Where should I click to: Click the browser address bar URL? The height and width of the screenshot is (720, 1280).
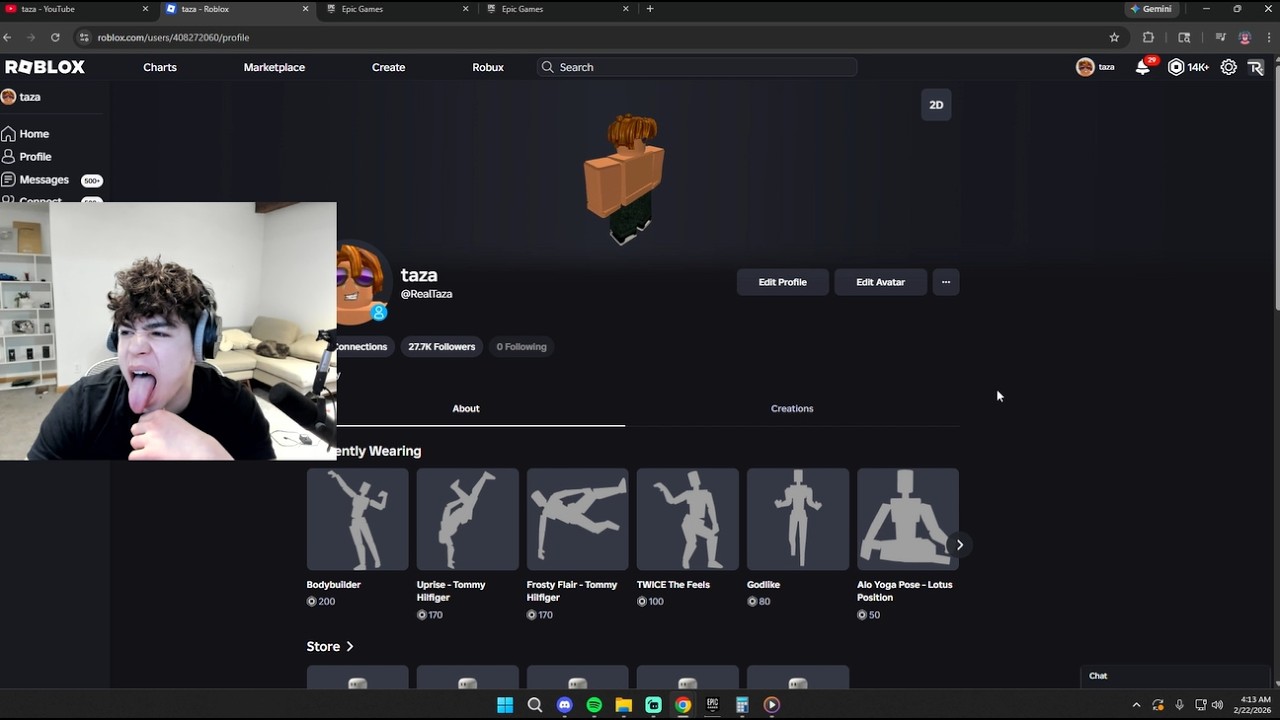pyautogui.click(x=174, y=37)
